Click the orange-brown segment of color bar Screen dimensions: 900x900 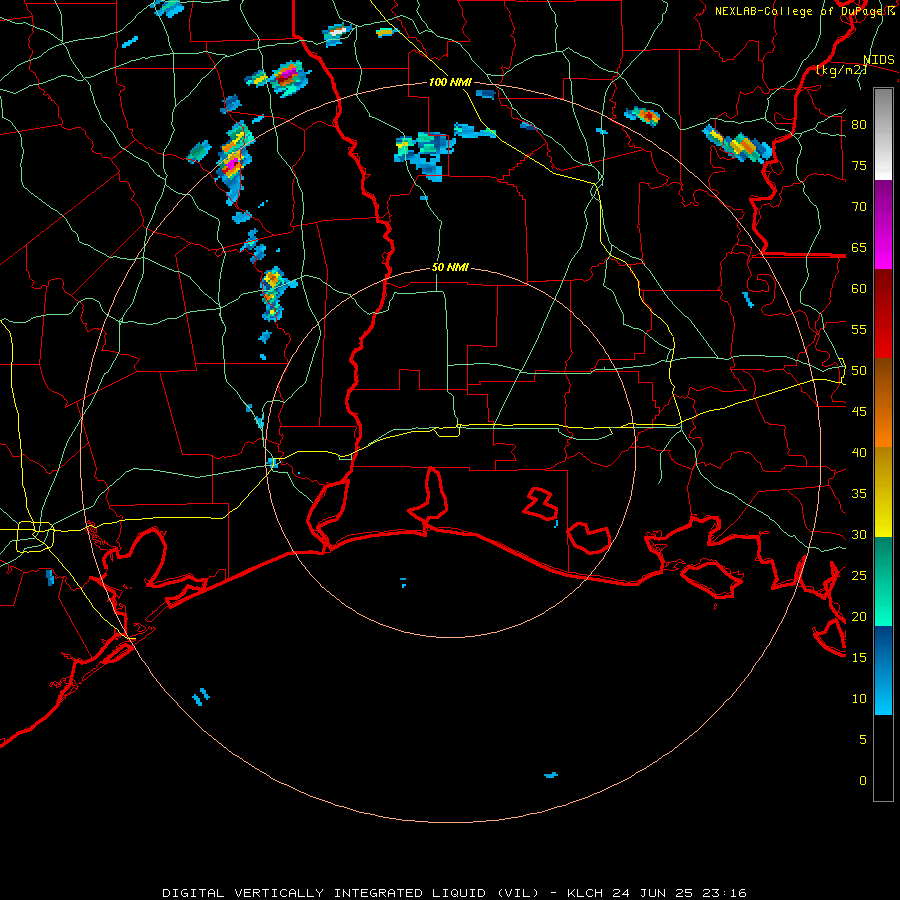point(883,403)
